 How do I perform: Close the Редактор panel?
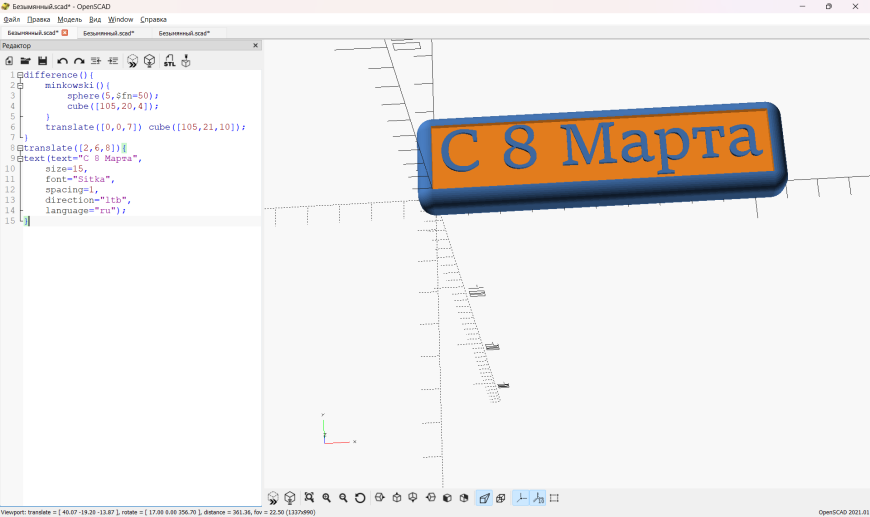[x=255, y=45]
